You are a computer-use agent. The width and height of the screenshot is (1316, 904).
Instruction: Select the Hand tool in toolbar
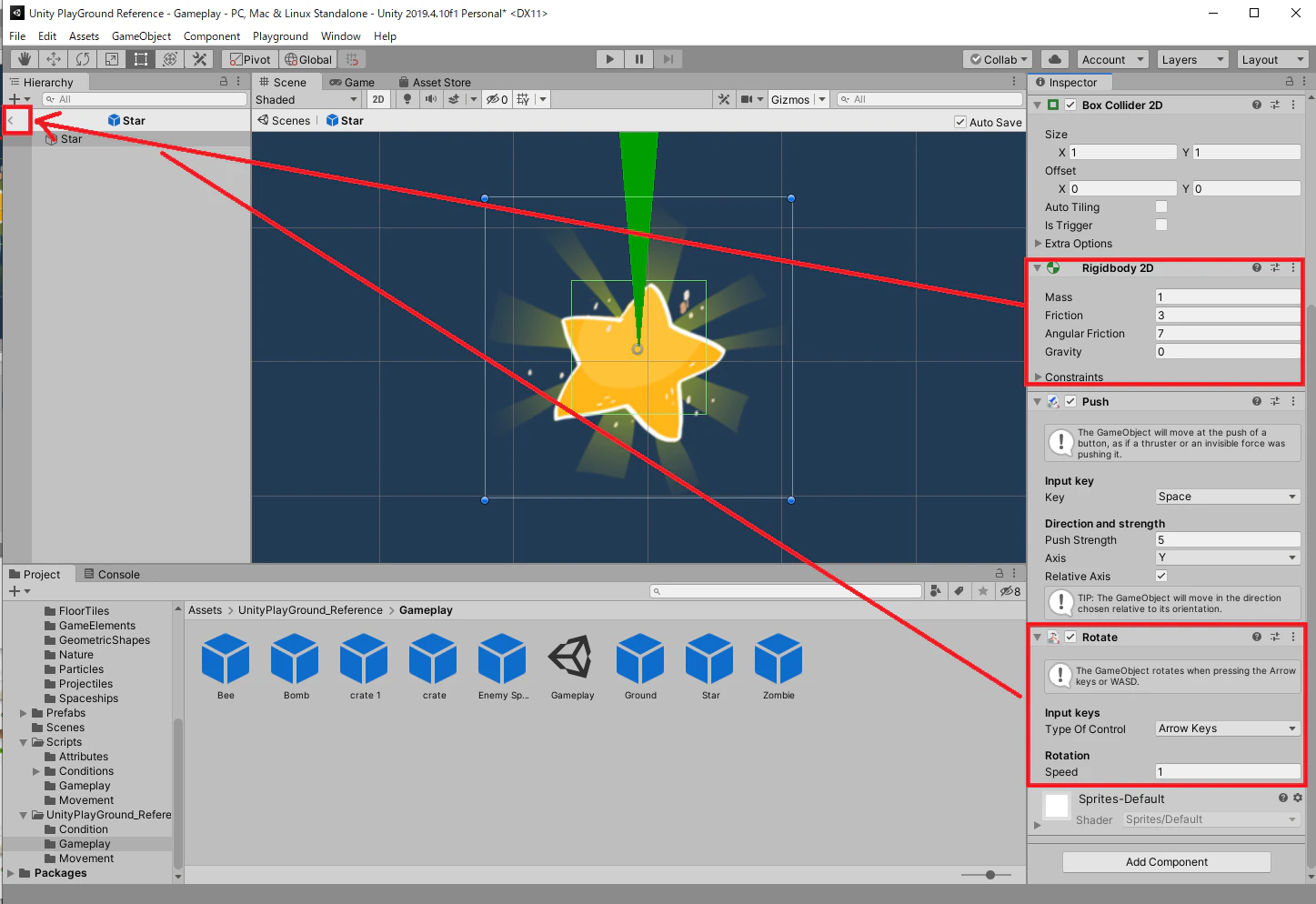coord(25,59)
